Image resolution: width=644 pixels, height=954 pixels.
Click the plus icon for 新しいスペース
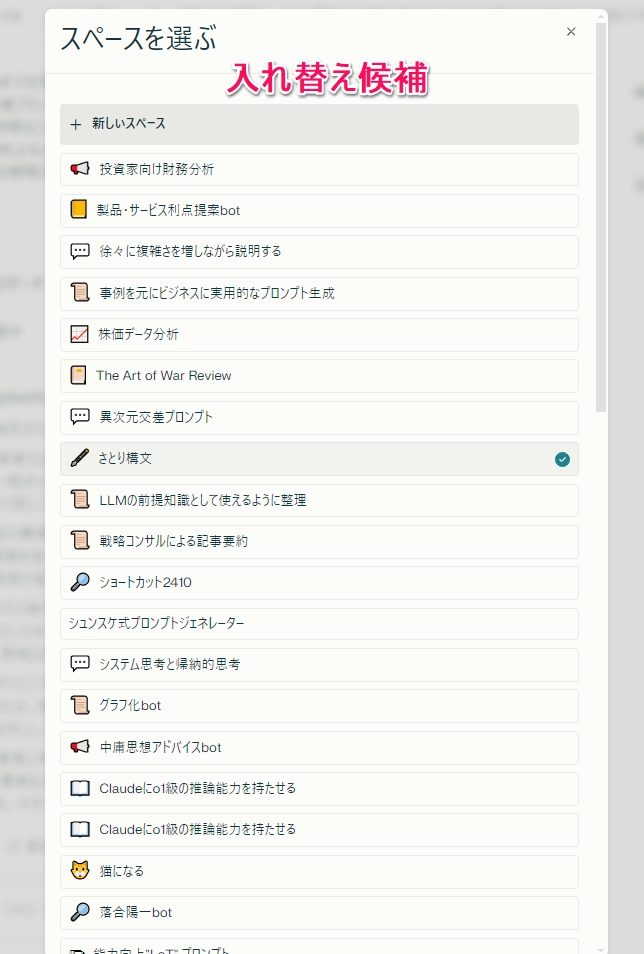pyautogui.click(x=76, y=125)
